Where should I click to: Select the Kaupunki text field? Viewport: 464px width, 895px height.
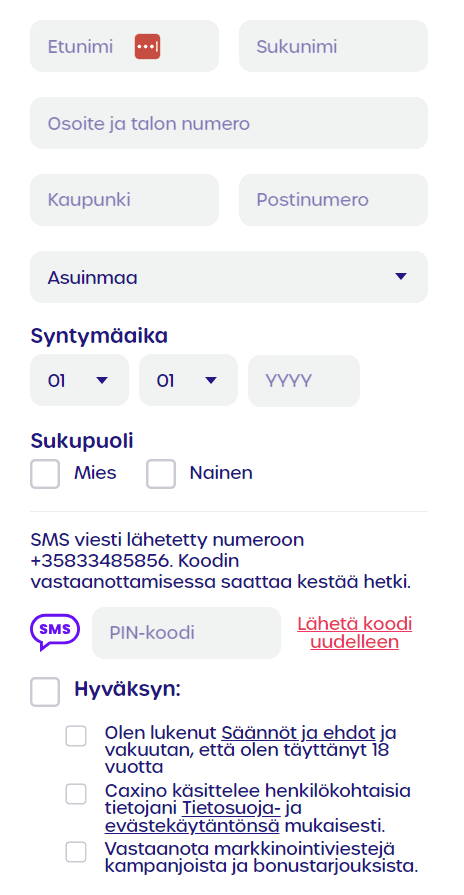pos(124,200)
